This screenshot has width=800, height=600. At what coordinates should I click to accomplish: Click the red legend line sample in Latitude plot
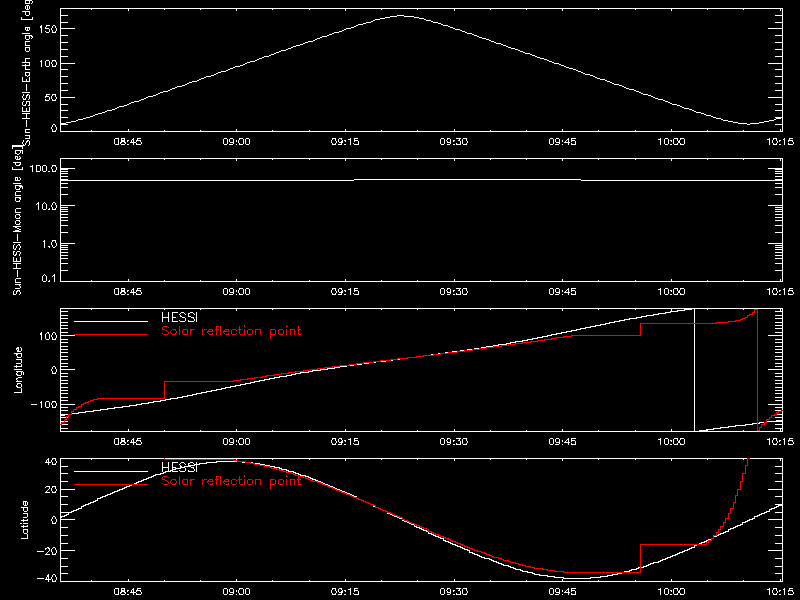point(111,484)
